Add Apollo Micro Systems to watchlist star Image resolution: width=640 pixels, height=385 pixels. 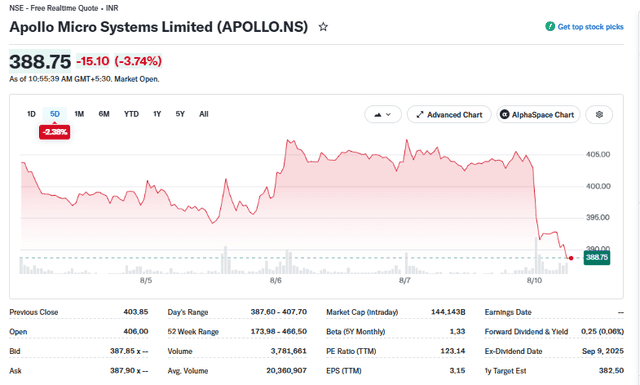(x=323, y=27)
